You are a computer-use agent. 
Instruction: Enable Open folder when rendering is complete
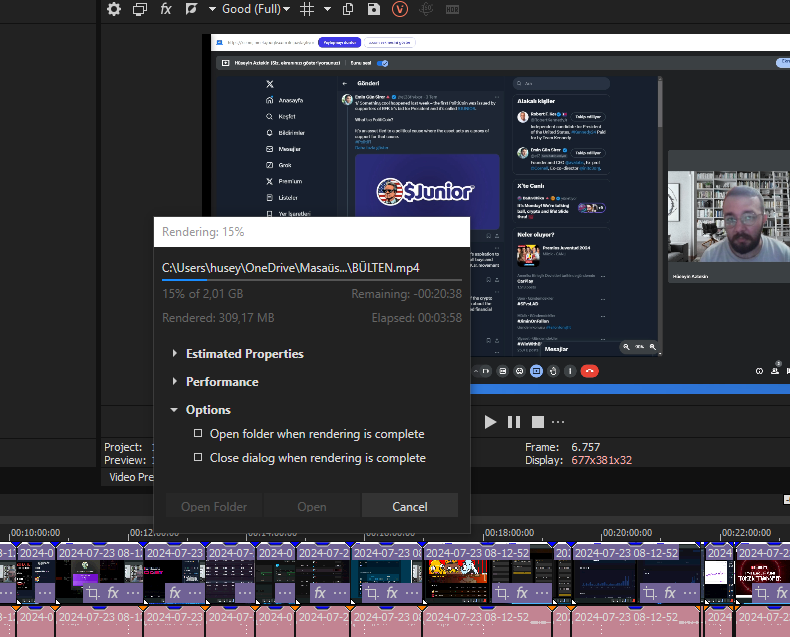198,433
